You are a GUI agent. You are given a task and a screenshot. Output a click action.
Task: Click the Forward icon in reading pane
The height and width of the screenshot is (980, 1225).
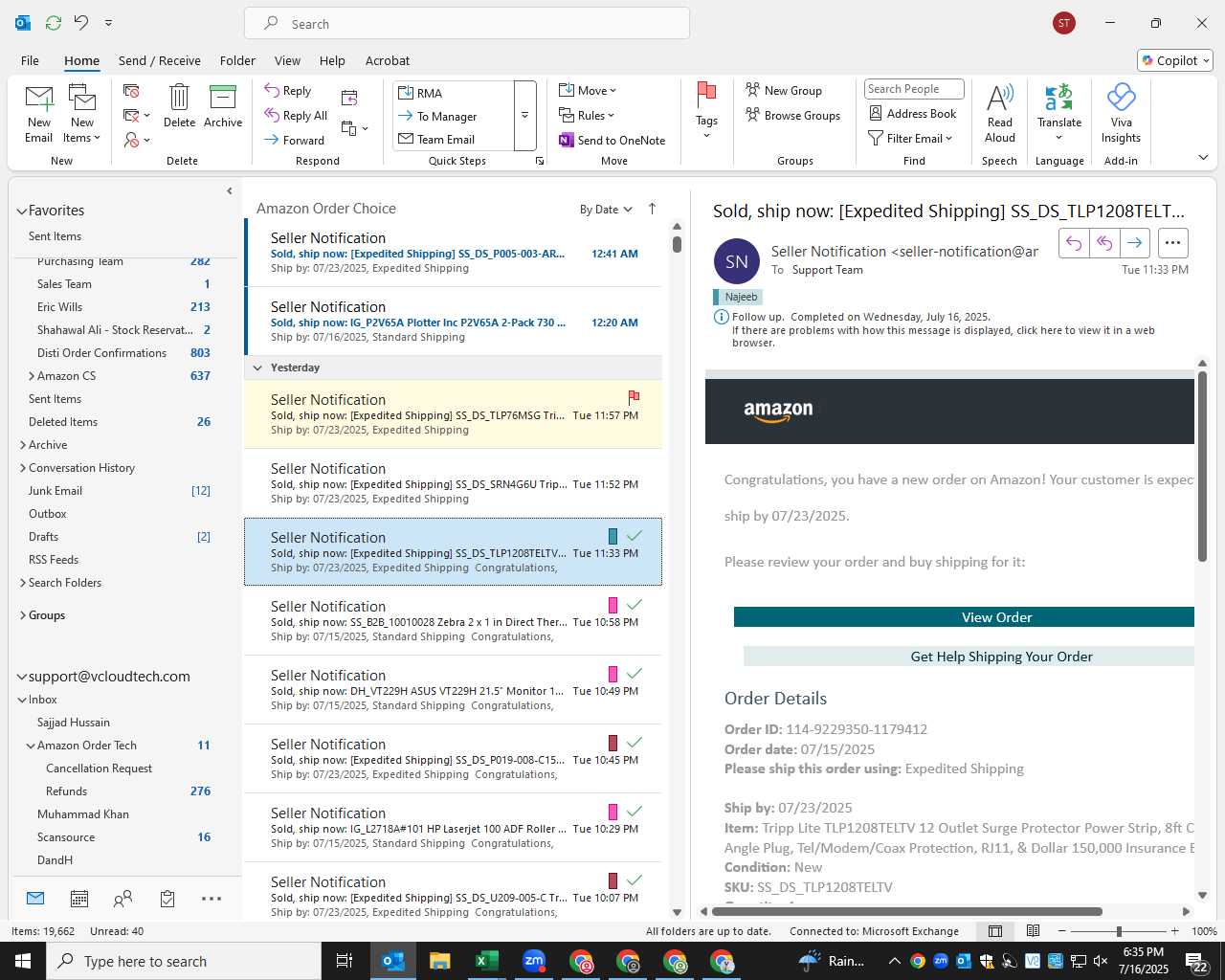1134,243
